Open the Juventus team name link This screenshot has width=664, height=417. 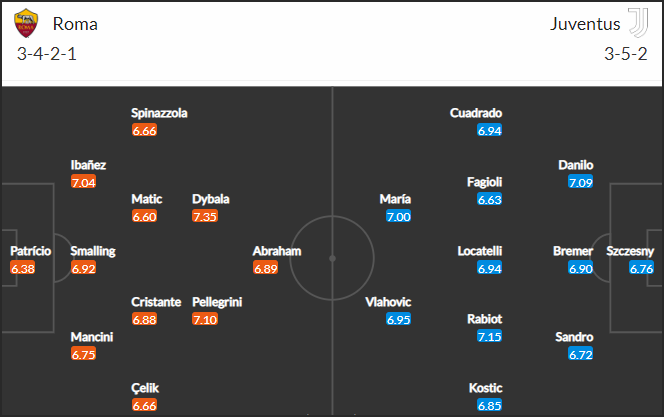tap(585, 24)
